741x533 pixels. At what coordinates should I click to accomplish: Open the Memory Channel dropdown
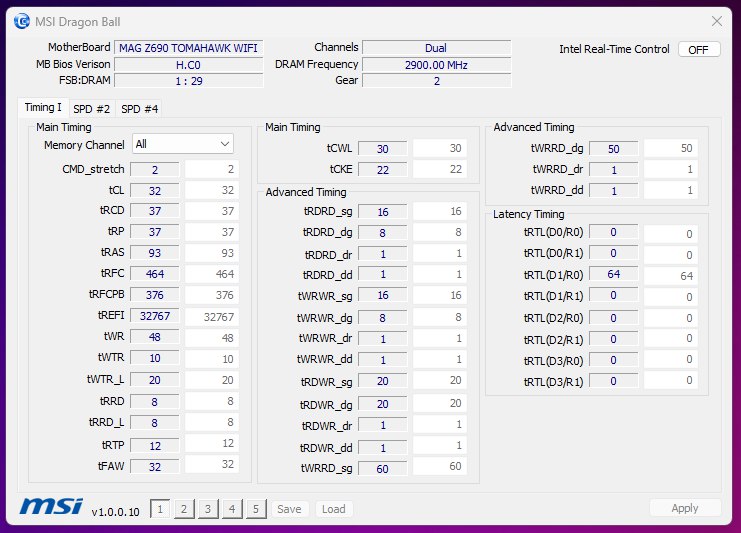(183, 144)
